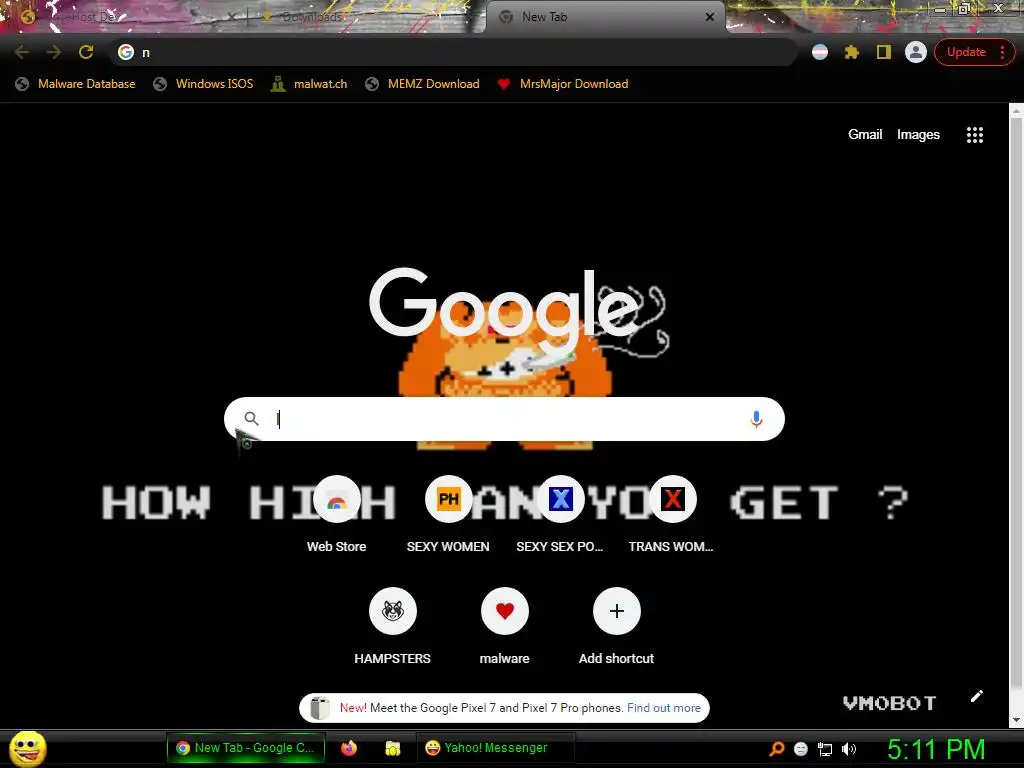
Task: Click the forward navigation arrow
Action: (54, 52)
